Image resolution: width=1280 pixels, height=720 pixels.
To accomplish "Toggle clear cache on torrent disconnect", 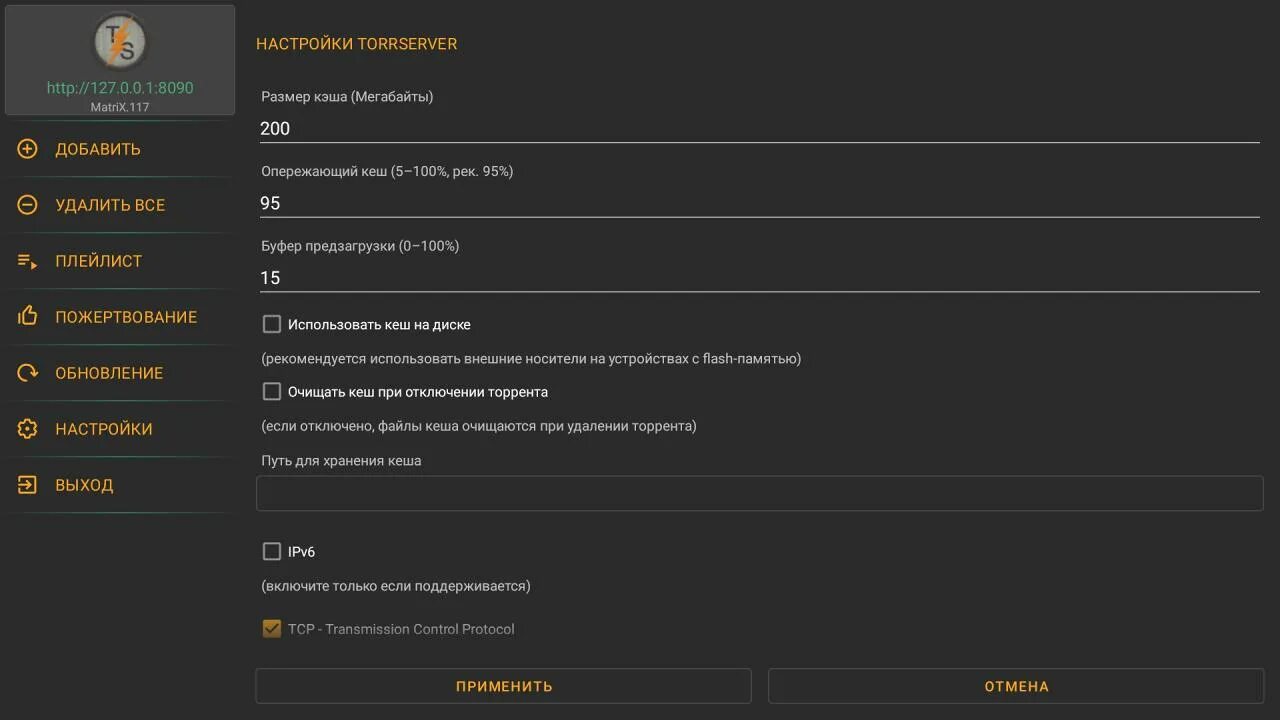I will point(272,391).
